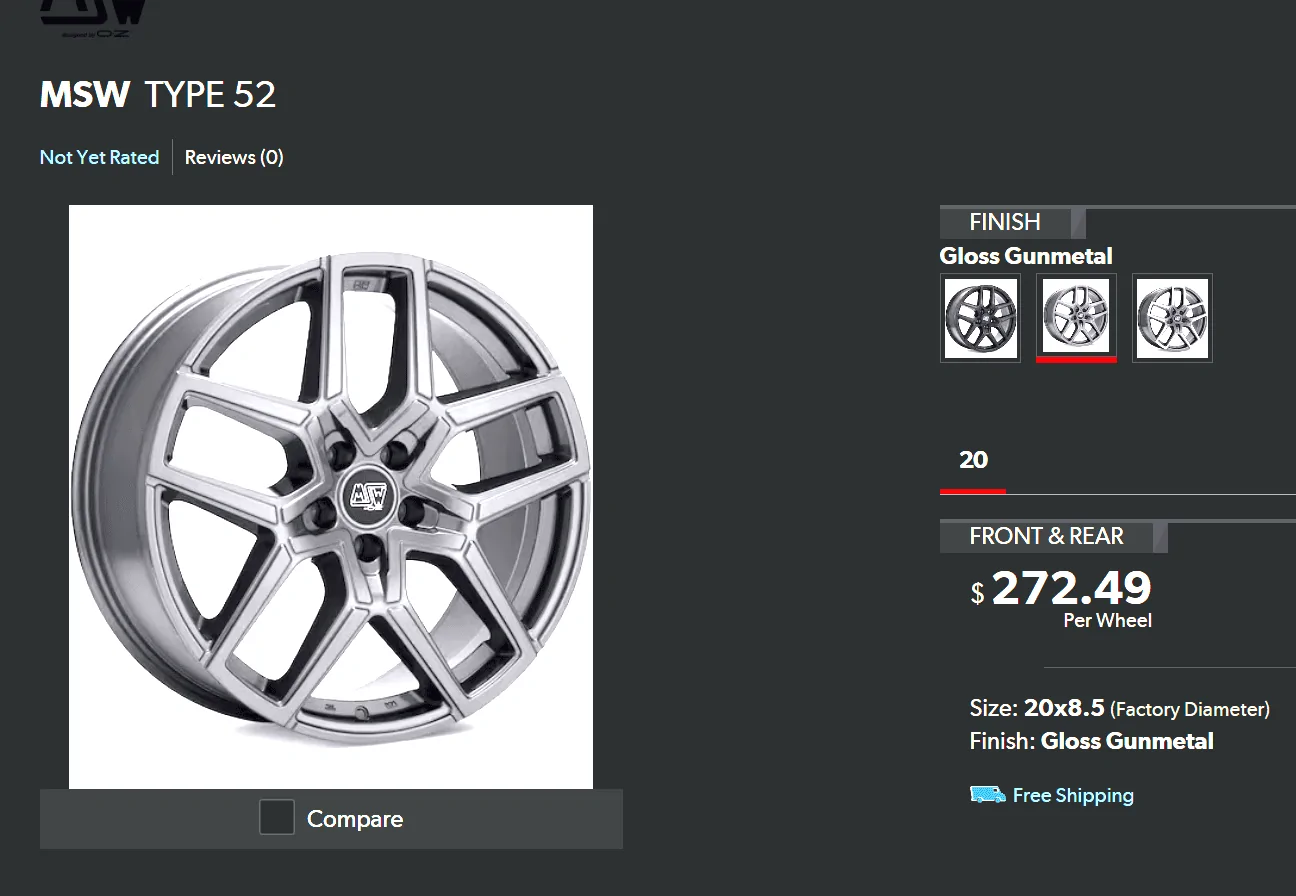
Task: Click the FRONT & REAR header
Action: (1046, 536)
